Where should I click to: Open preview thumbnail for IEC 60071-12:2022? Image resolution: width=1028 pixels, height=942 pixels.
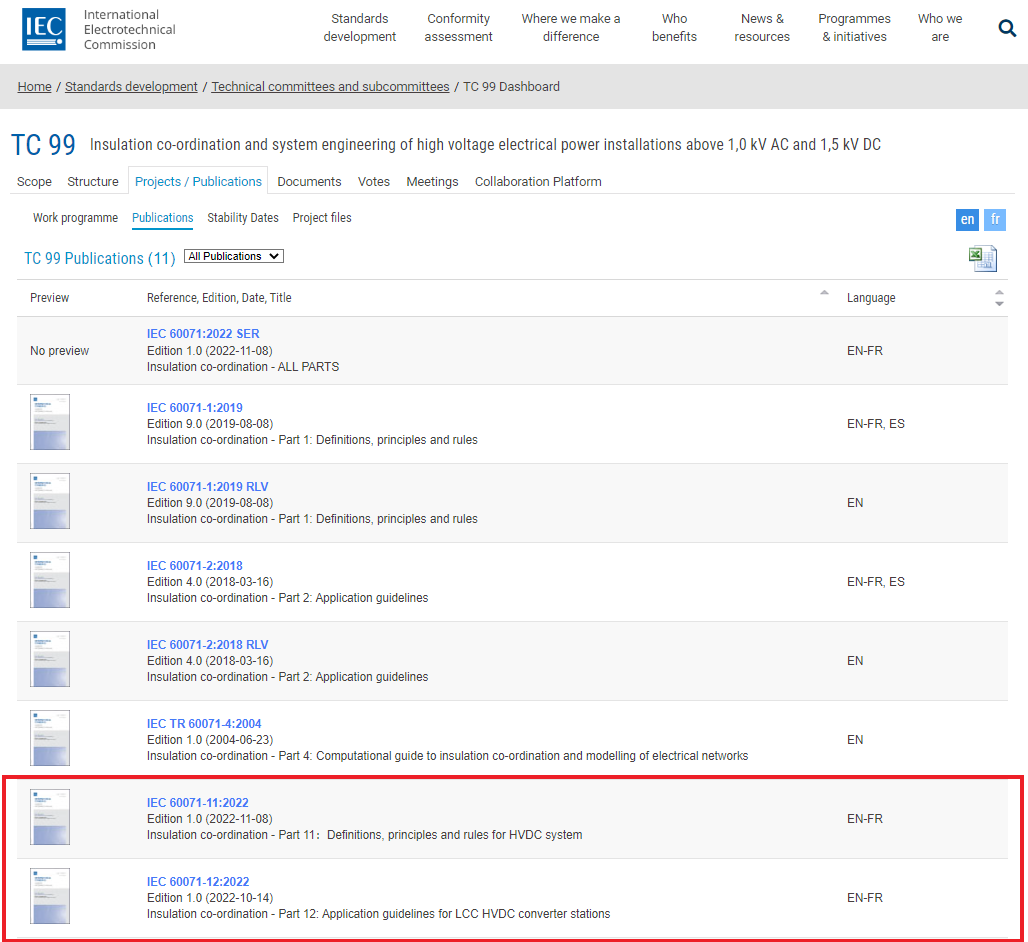pyautogui.click(x=50, y=896)
